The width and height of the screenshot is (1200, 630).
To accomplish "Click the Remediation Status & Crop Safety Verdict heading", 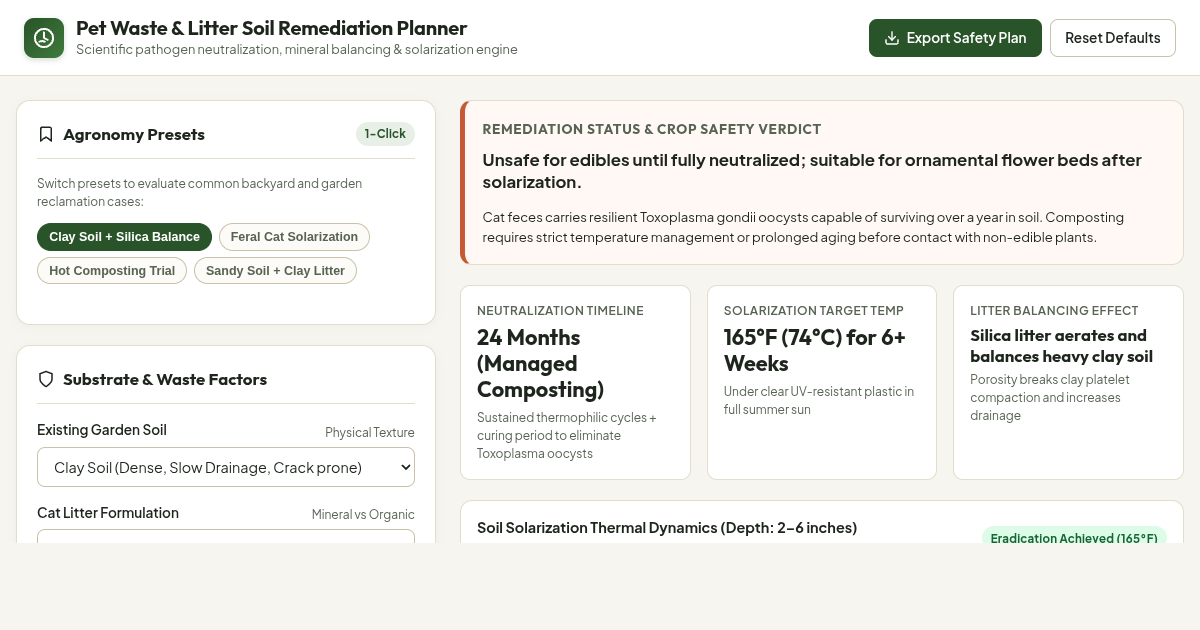I will [x=652, y=129].
